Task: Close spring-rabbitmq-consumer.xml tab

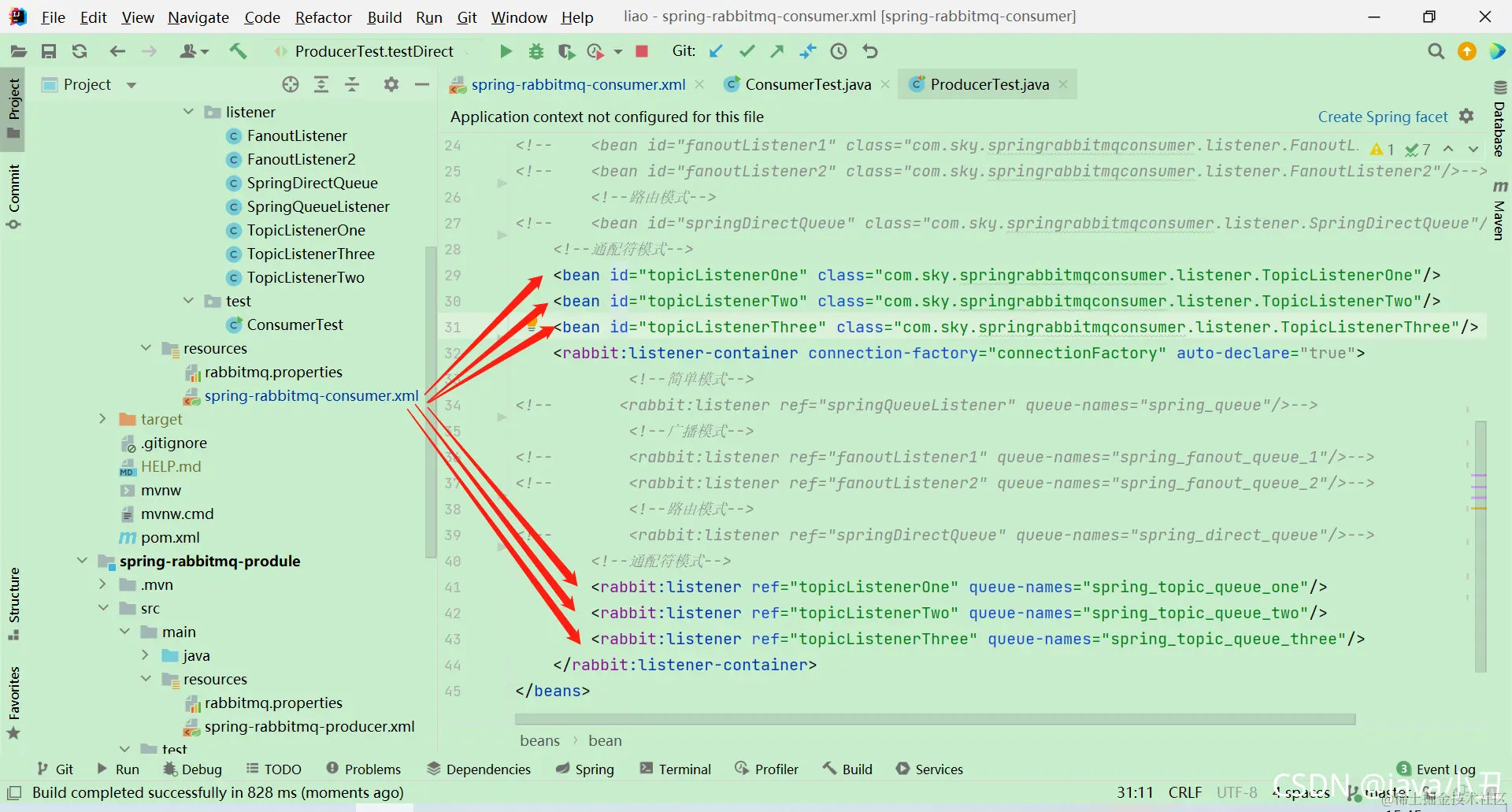Action: pos(699,84)
